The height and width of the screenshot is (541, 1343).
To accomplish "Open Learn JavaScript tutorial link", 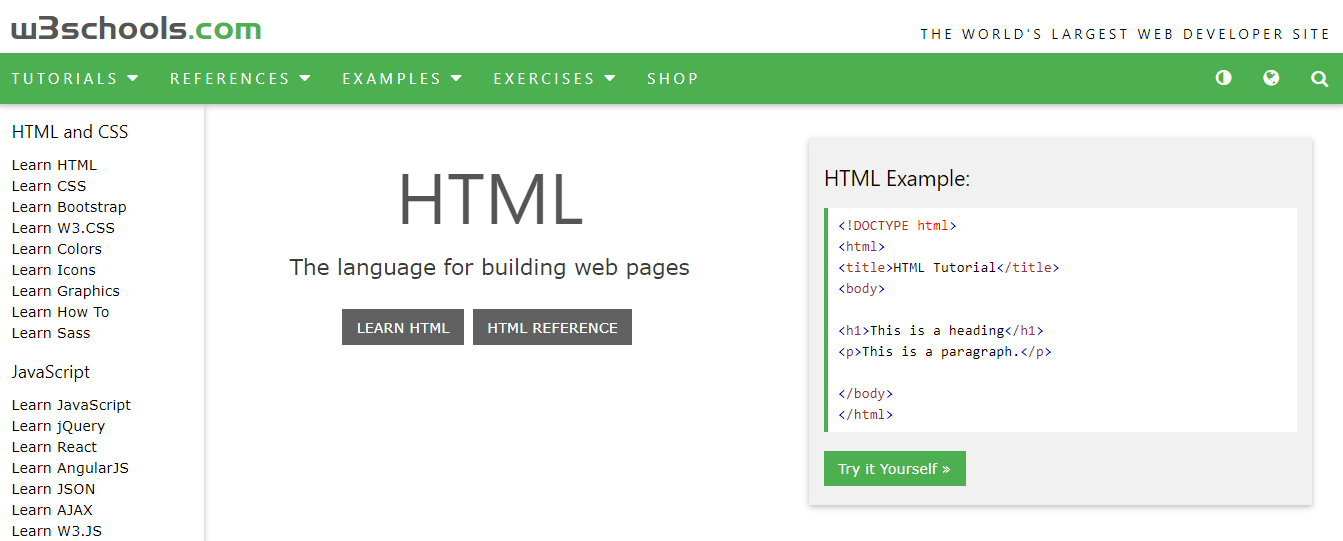I will tap(71, 405).
